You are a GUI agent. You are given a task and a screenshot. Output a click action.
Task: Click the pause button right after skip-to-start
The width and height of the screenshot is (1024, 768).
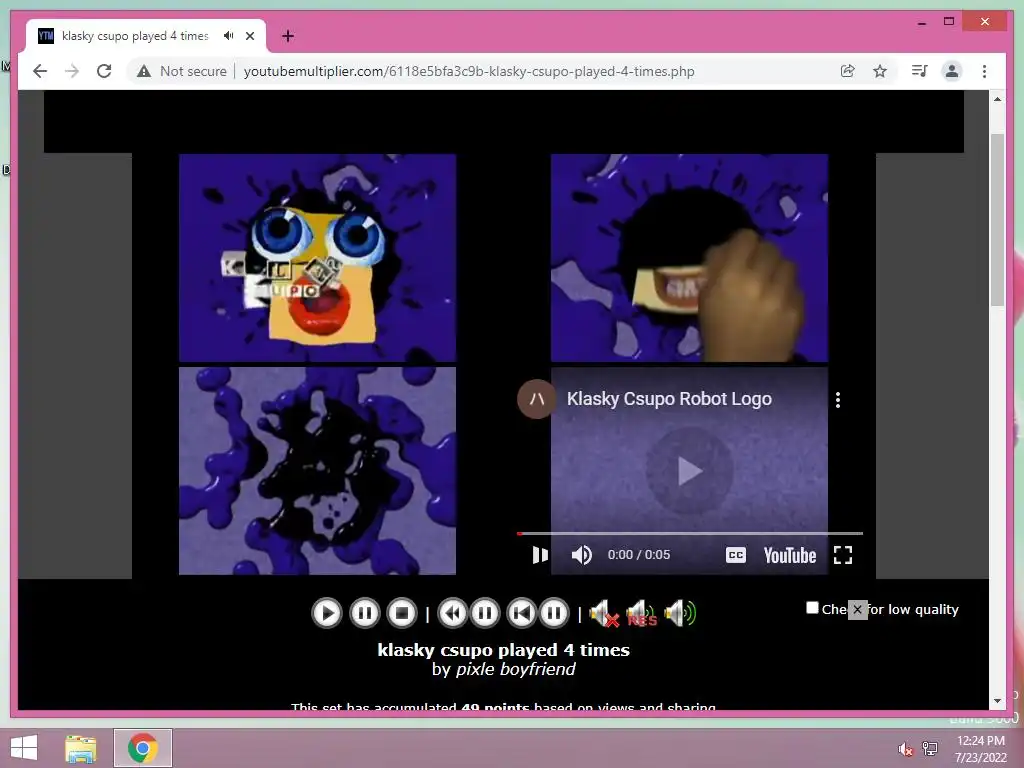(x=554, y=613)
